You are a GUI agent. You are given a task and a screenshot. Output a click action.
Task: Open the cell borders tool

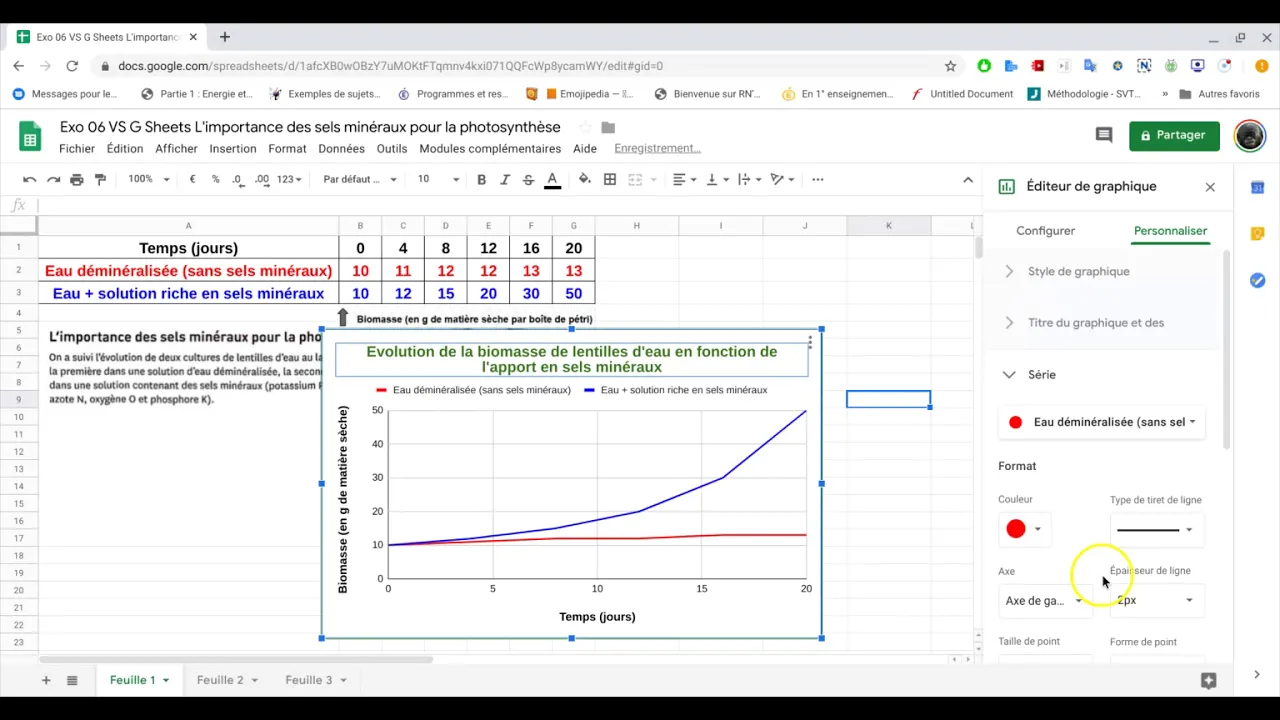(x=610, y=179)
